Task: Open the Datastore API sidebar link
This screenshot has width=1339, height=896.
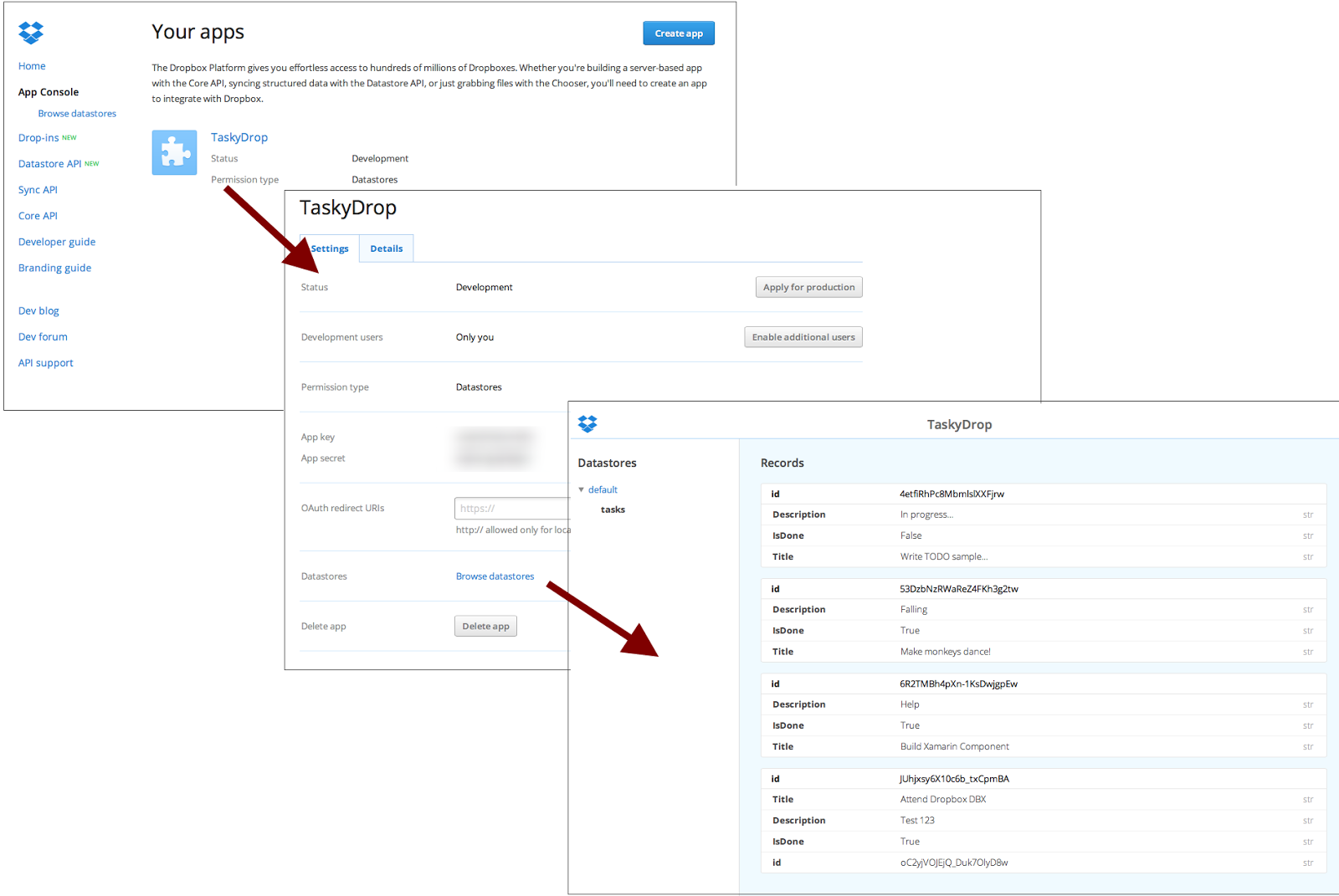Action: click(x=50, y=164)
